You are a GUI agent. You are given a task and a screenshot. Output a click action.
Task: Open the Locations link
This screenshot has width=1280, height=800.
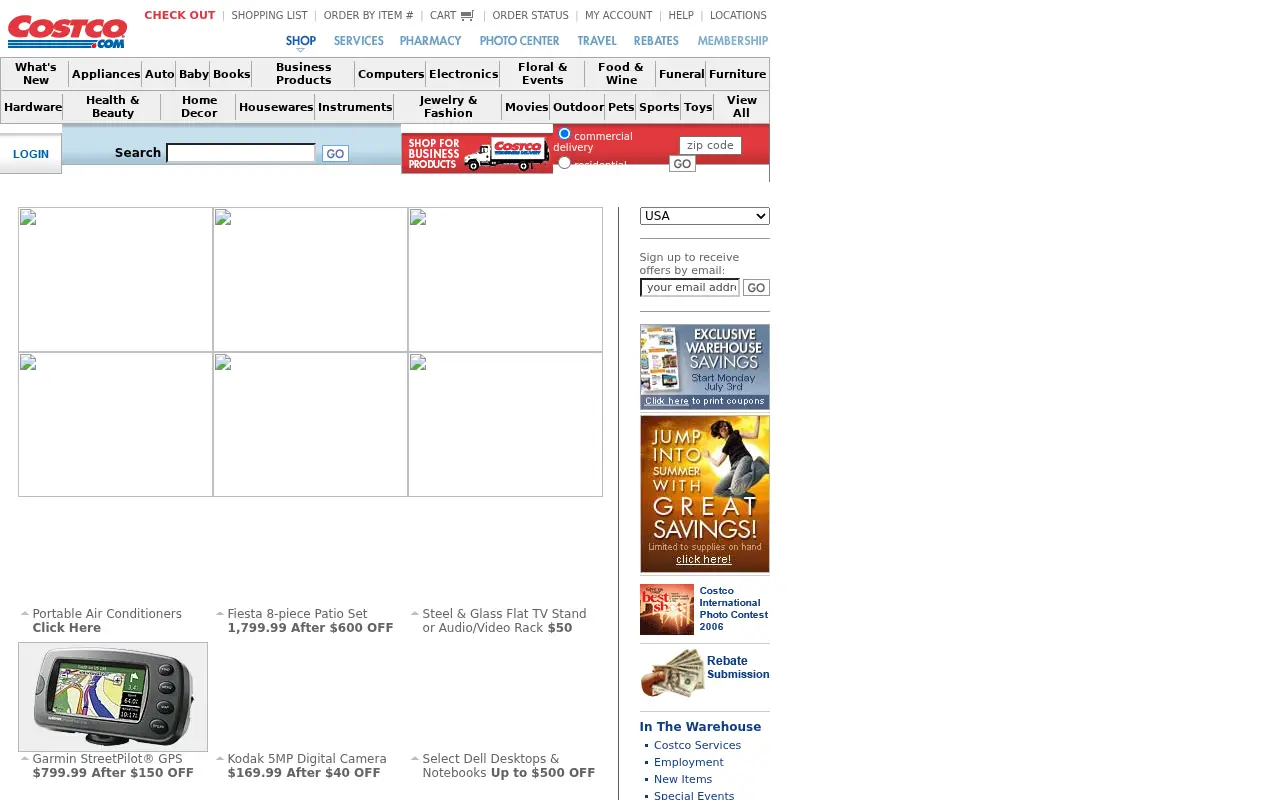click(738, 15)
